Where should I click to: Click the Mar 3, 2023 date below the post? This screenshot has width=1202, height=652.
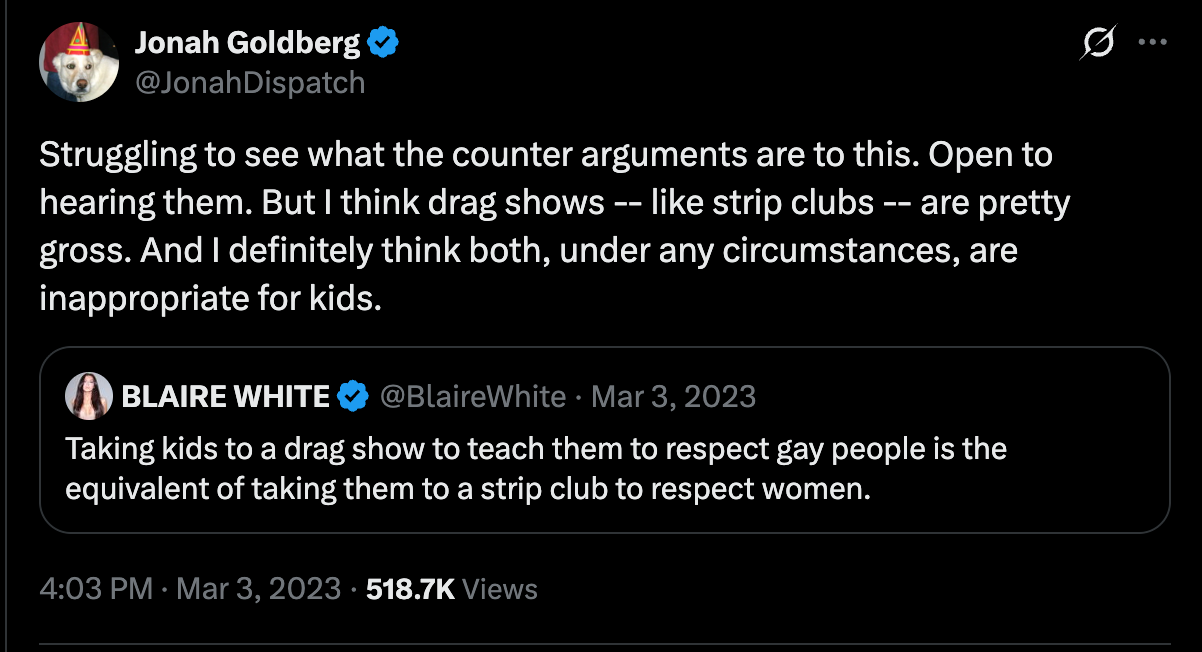click(258, 589)
